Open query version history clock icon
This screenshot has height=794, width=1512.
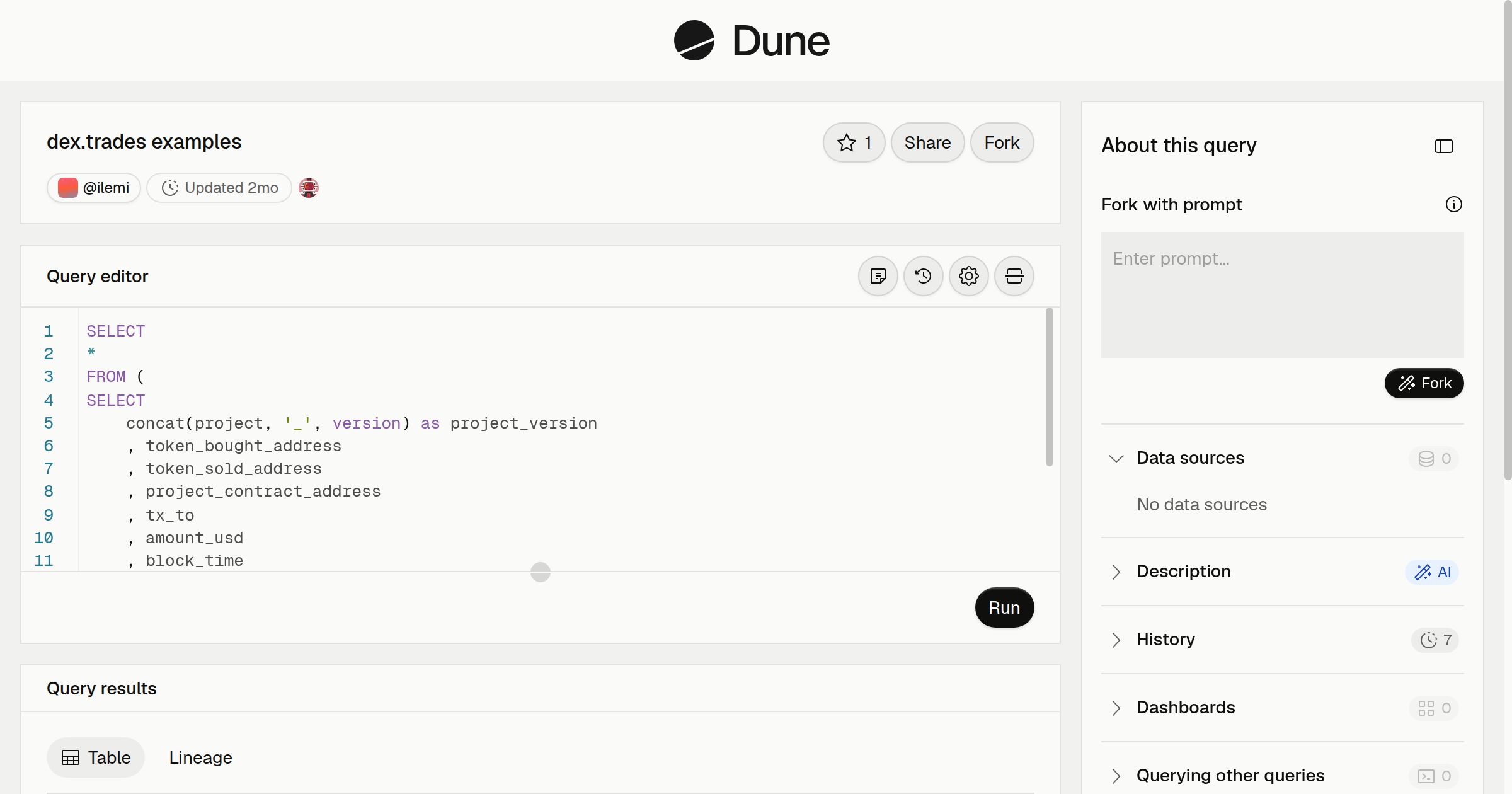pos(923,276)
